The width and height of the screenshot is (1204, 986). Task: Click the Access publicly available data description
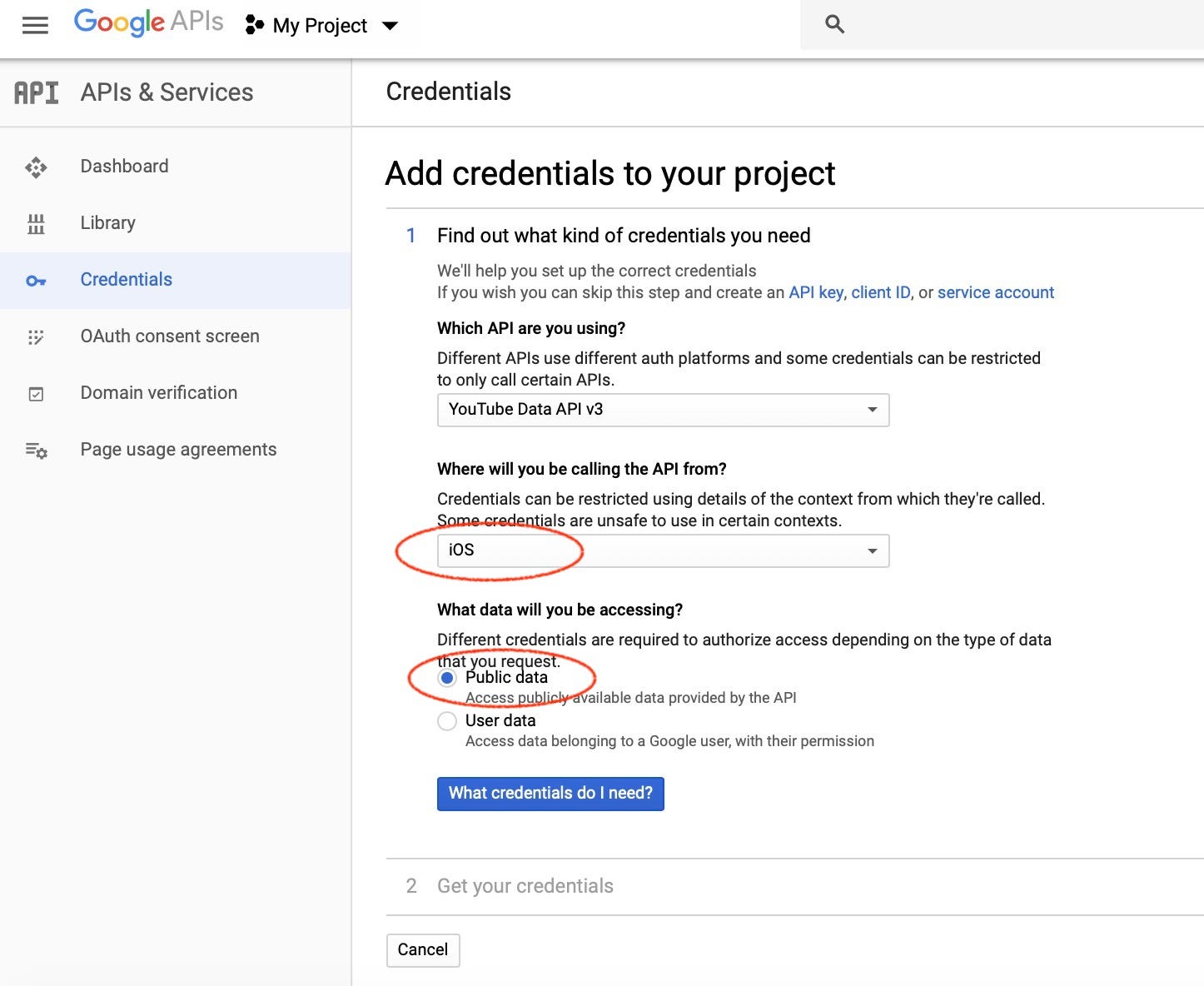[631, 698]
